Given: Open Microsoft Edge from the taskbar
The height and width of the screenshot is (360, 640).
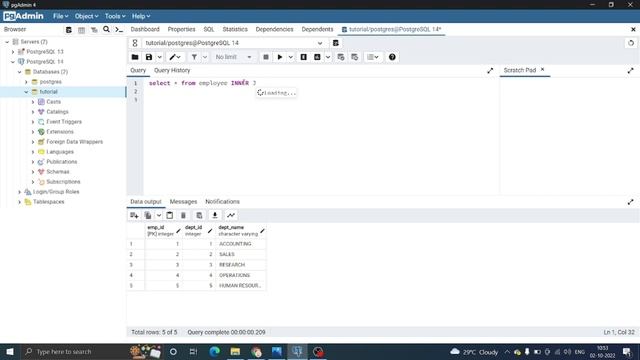Looking at the screenshot, I should 214,351.
